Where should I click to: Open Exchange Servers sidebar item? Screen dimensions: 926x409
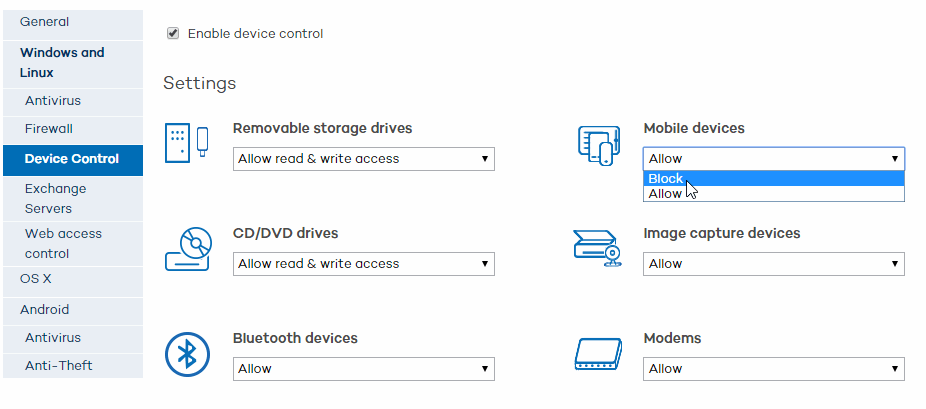coord(55,198)
